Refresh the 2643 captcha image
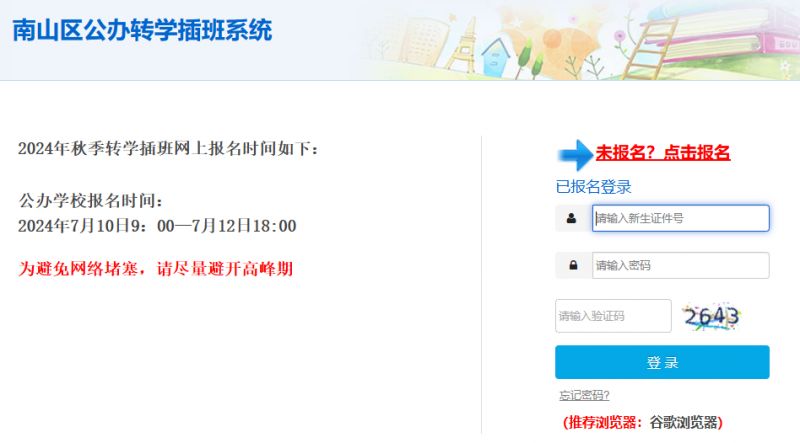Image resolution: width=800 pixels, height=443 pixels. 711,316
